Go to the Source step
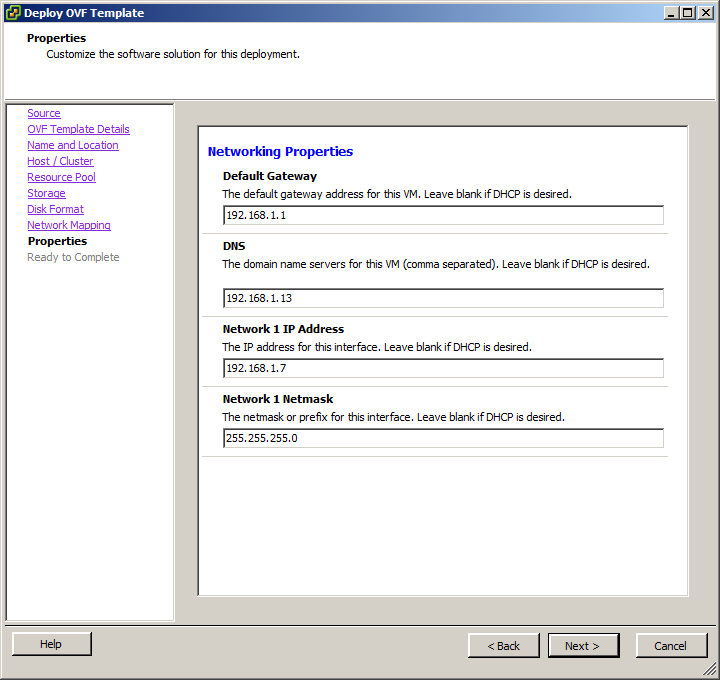This screenshot has width=720, height=680. 44,113
